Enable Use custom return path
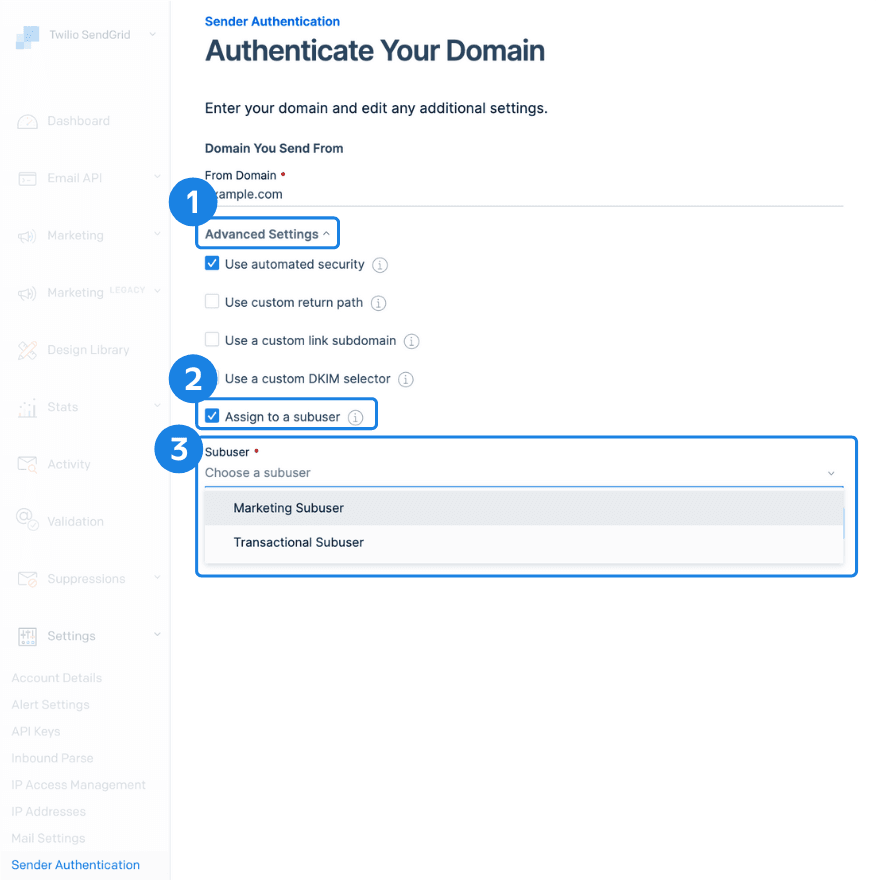This screenshot has height=880, width=876. point(212,302)
